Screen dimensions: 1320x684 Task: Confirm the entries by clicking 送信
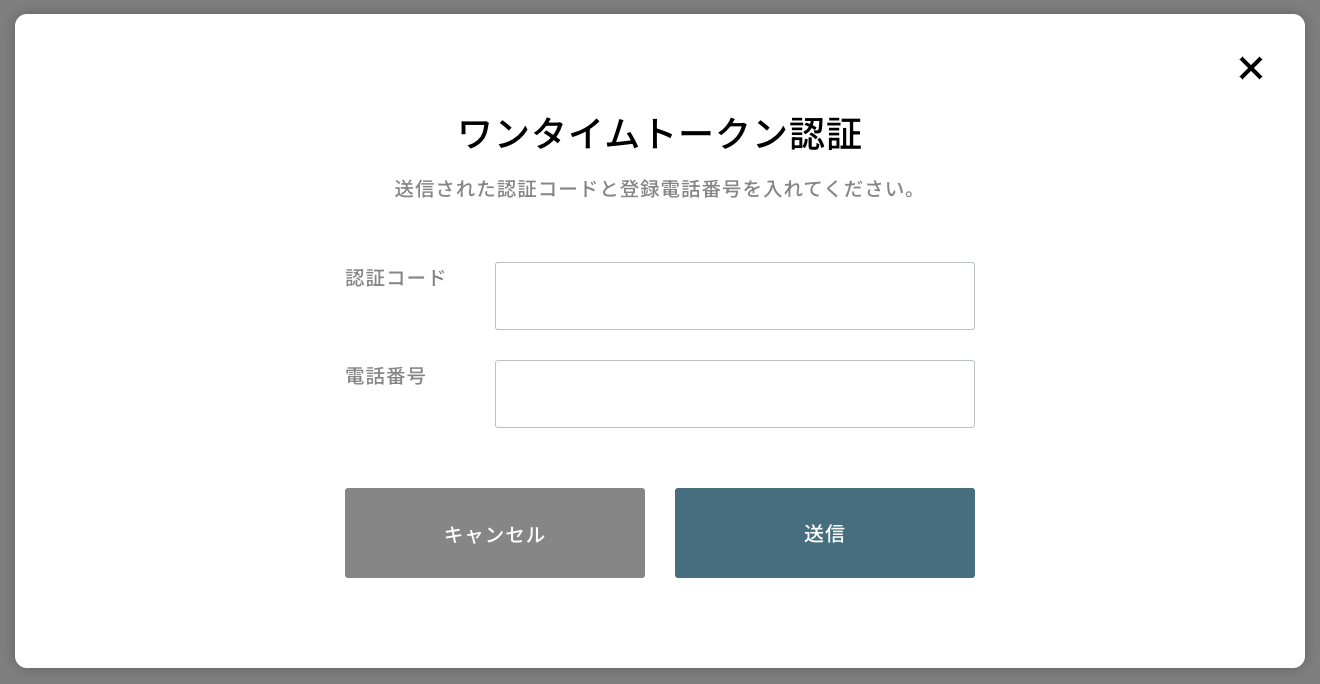click(824, 533)
